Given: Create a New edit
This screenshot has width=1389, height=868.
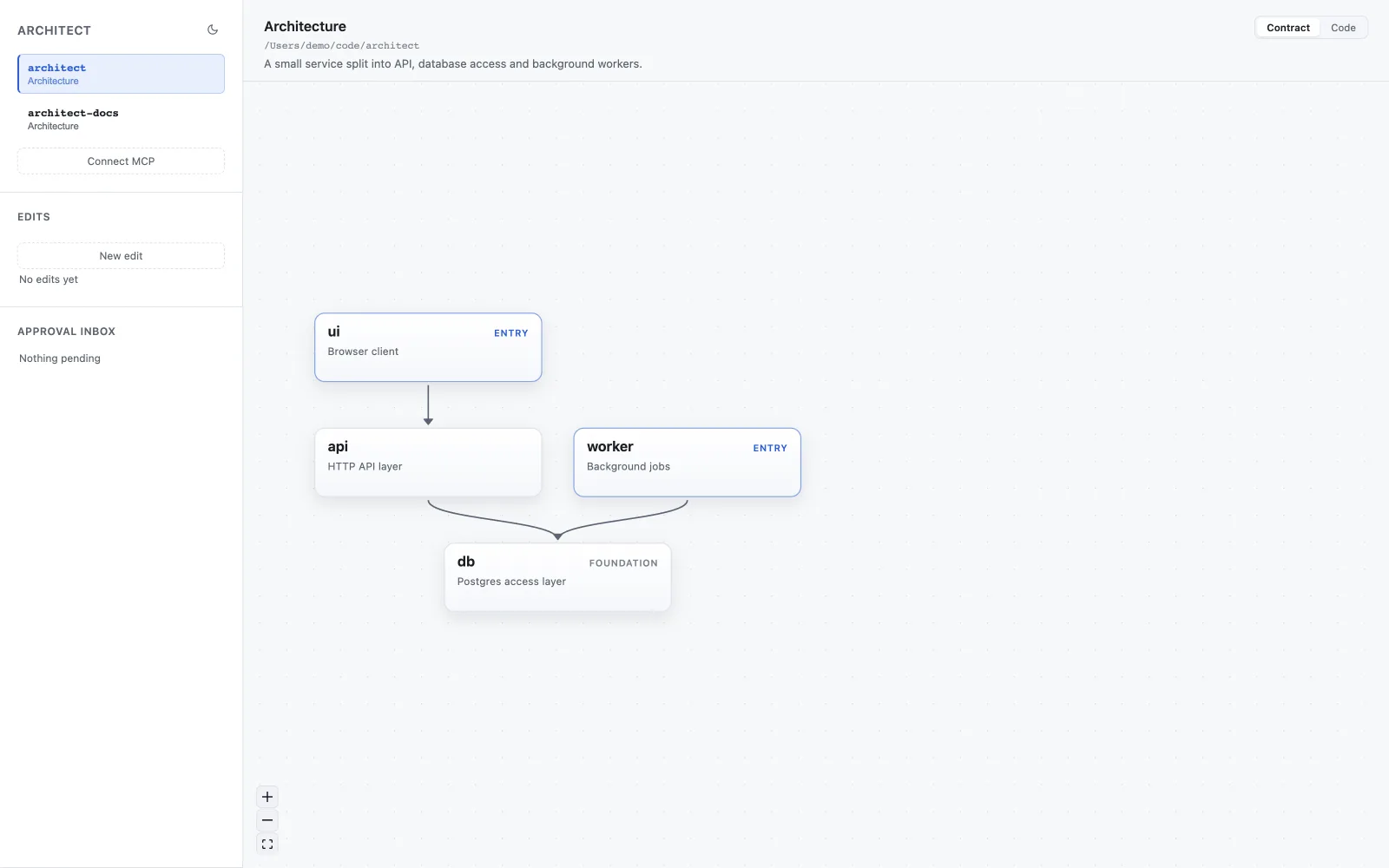Looking at the screenshot, I should 121,256.
